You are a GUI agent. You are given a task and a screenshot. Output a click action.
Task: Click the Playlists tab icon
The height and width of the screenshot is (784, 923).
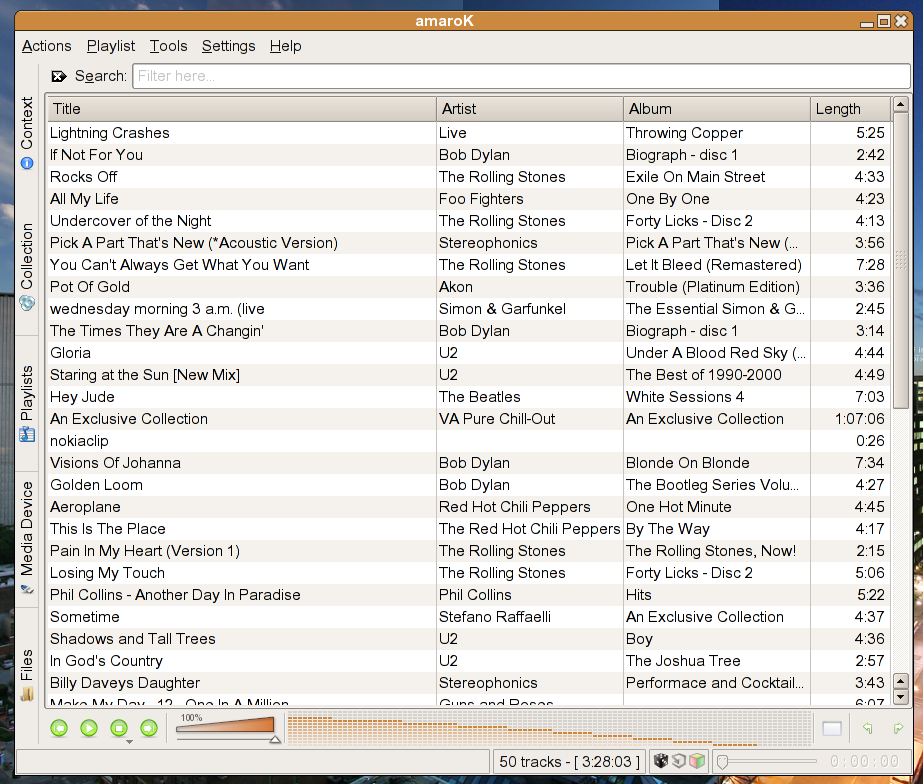click(x=27, y=434)
